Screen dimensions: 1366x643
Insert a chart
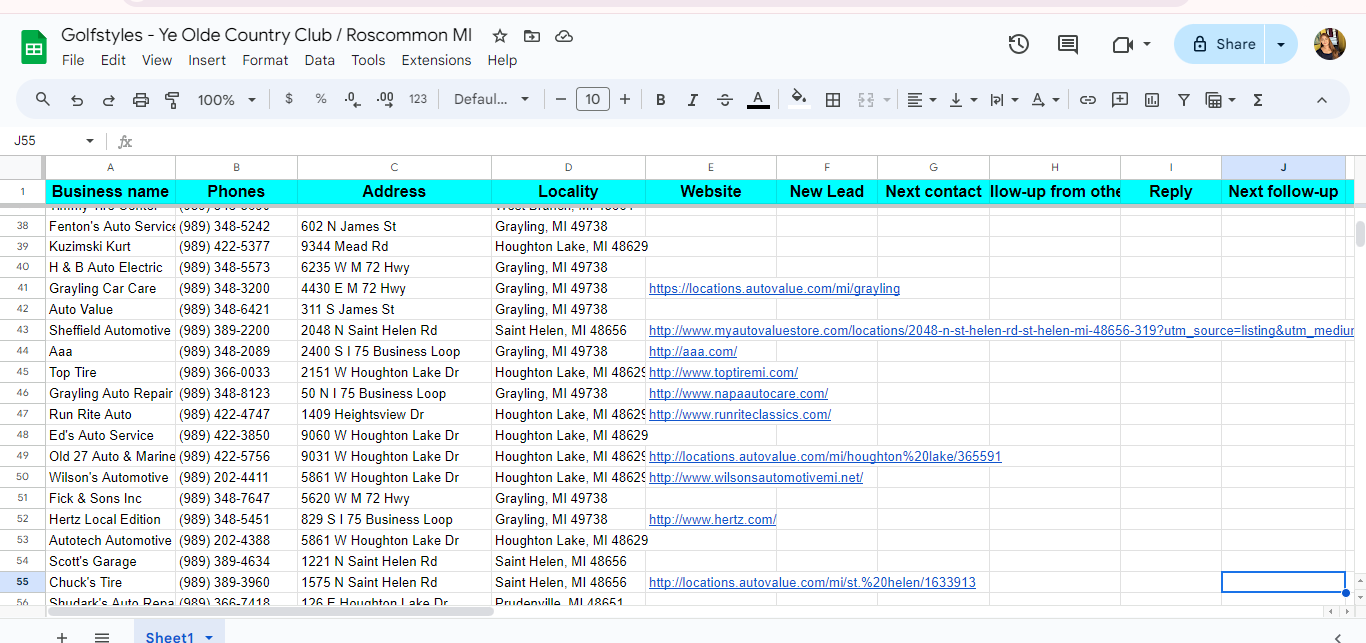coord(1152,99)
